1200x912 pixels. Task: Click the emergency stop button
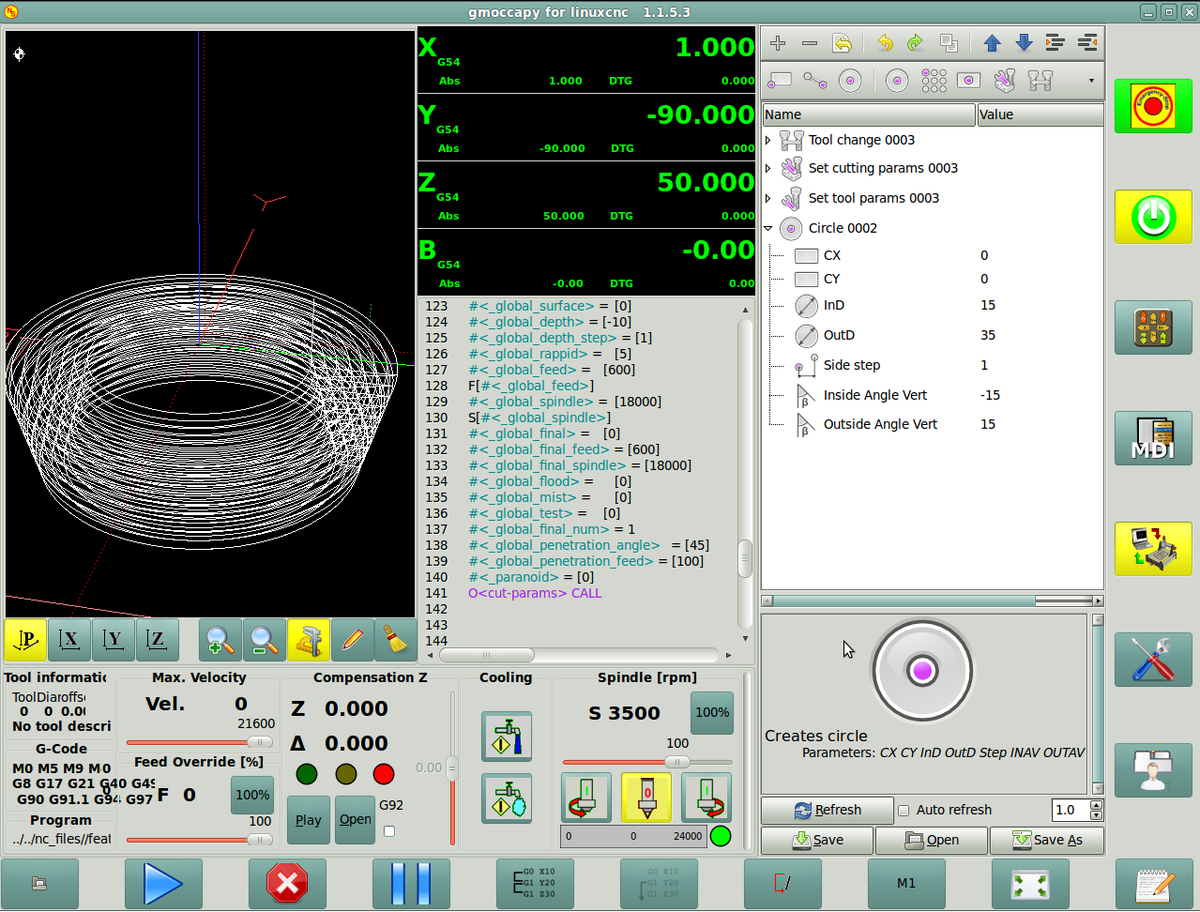(x=1153, y=105)
